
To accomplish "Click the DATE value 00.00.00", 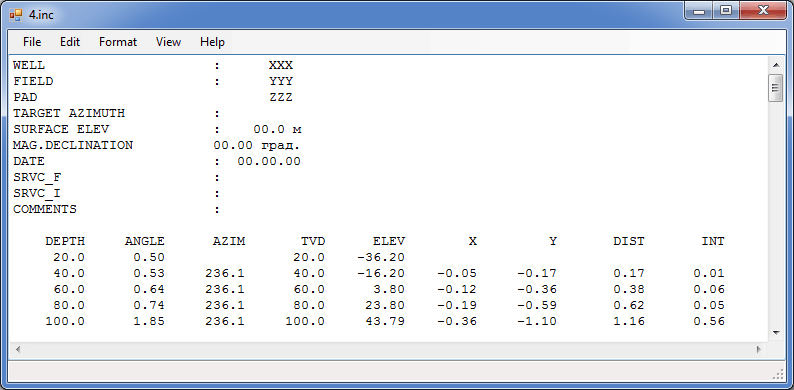I will (269, 162).
